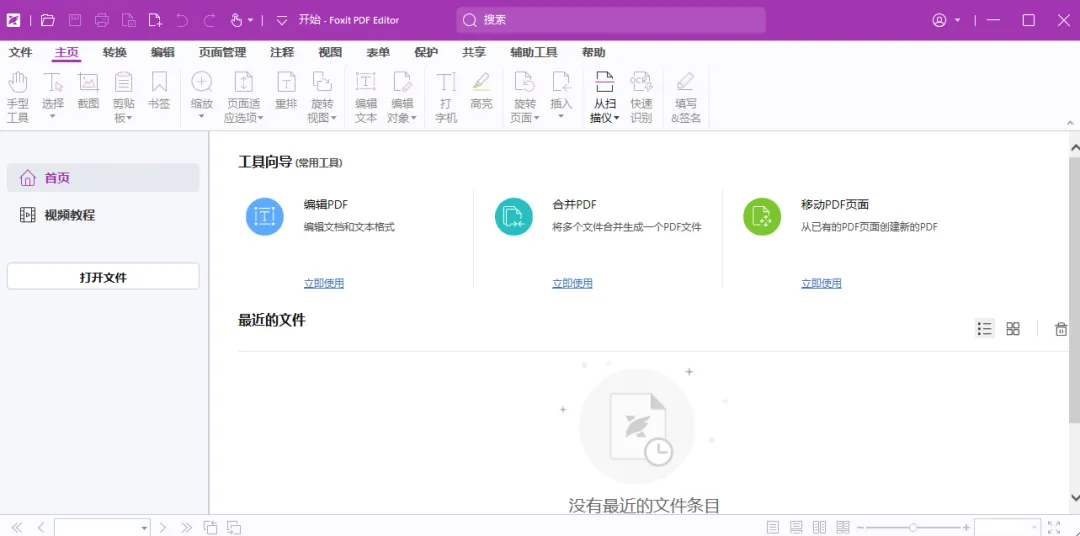Click 立即使用 under 编辑PDF
The height and width of the screenshot is (536, 1080).
(x=324, y=283)
